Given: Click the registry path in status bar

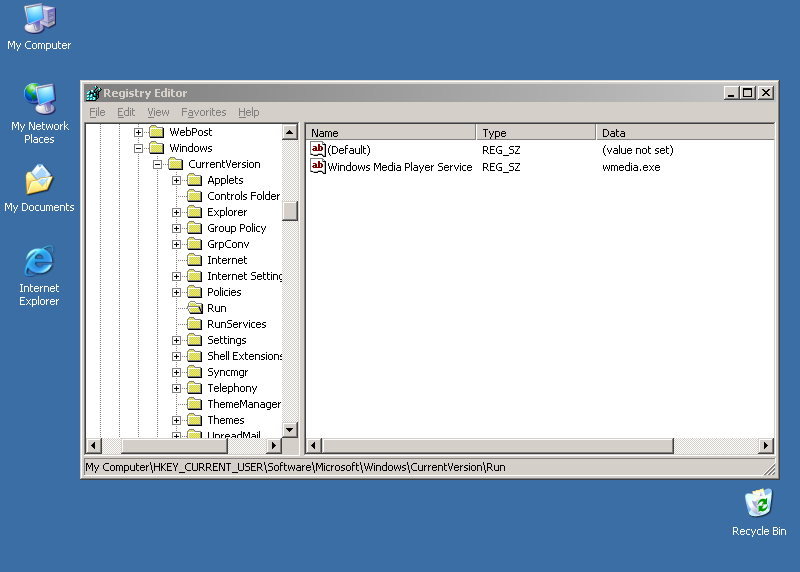Looking at the screenshot, I should pyautogui.click(x=295, y=467).
